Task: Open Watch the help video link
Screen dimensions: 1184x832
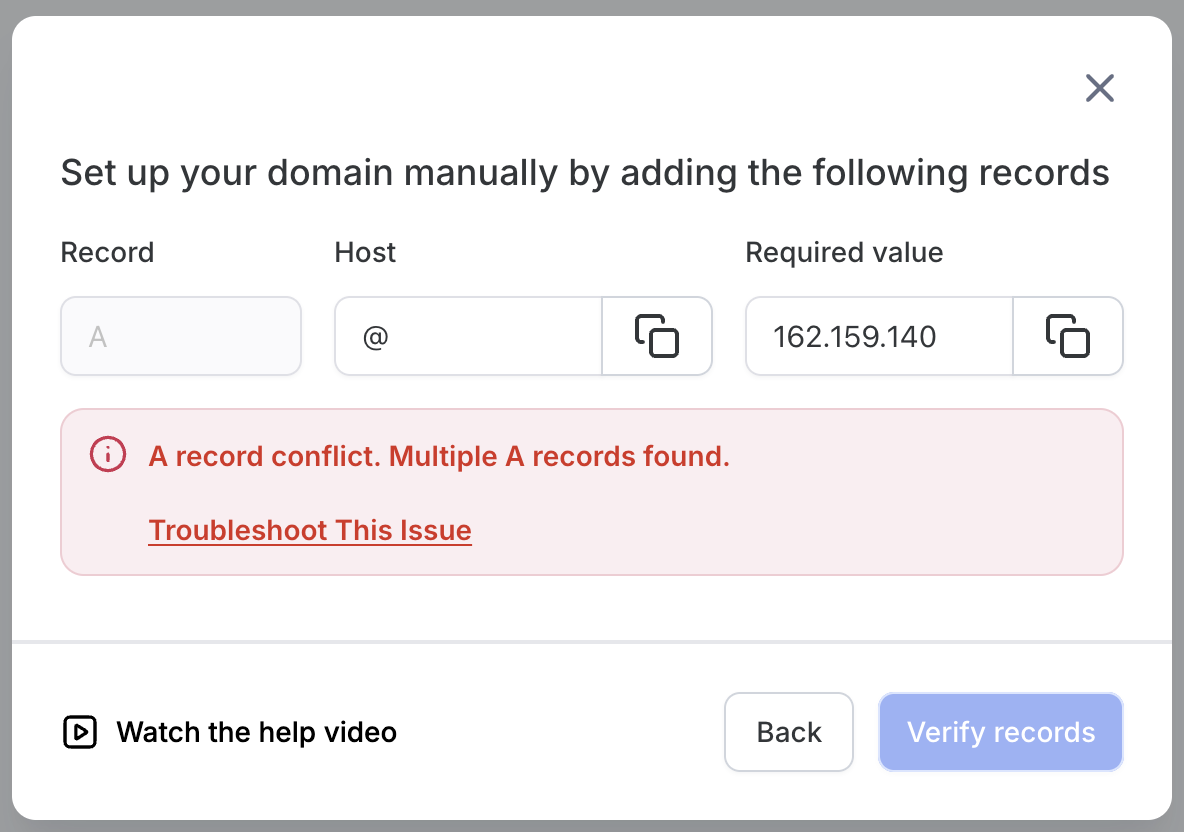Action: click(257, 732)
